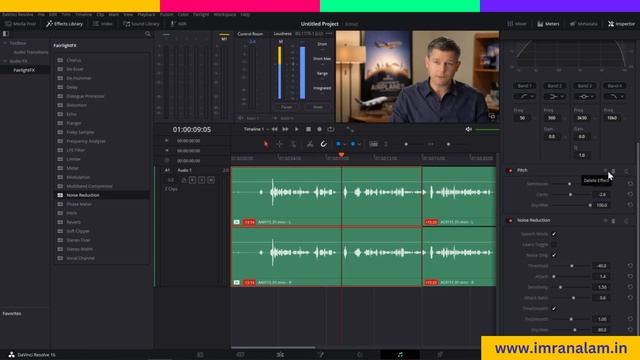Screen dimensions: 640x360
Task: Adjust the Noise Reduction Threshold slider
Action: (x=571, y=266)
